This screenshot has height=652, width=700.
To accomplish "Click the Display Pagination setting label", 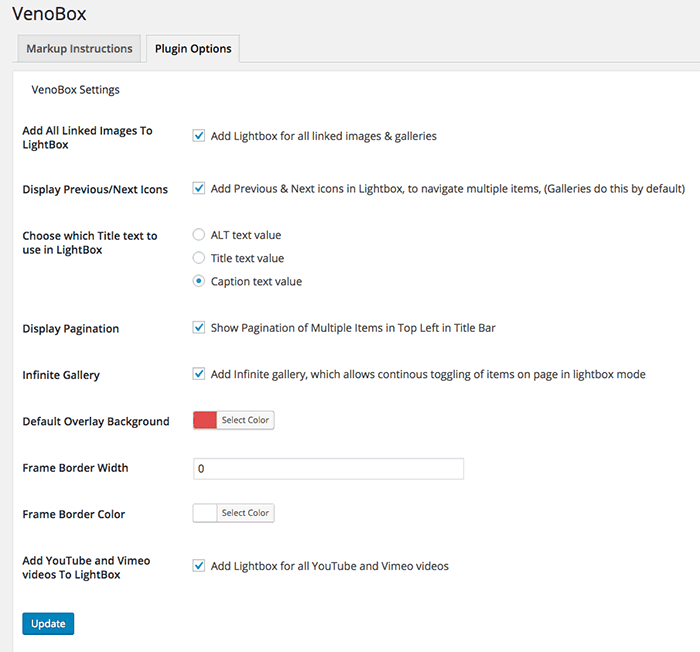I will (x=70, y=328).
